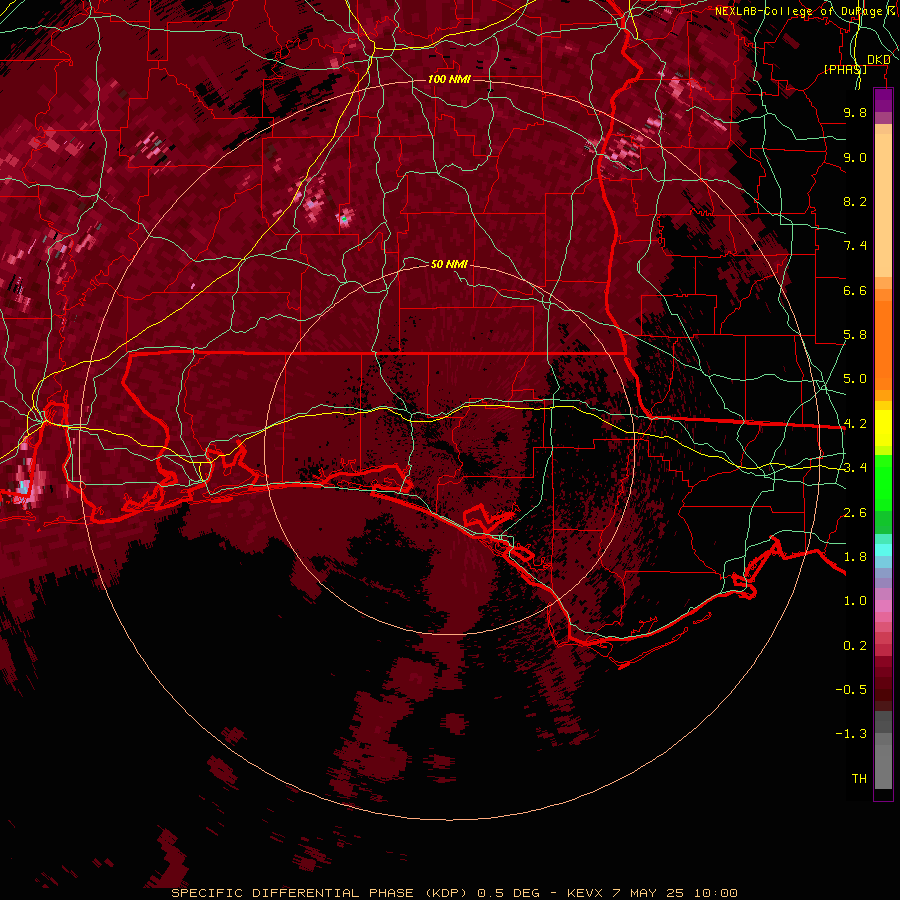Pick the purple top band of the color bar
Image resolution: width=900 pixels, height=900 pixels.
pyautogui.click(x=883, y=100)
